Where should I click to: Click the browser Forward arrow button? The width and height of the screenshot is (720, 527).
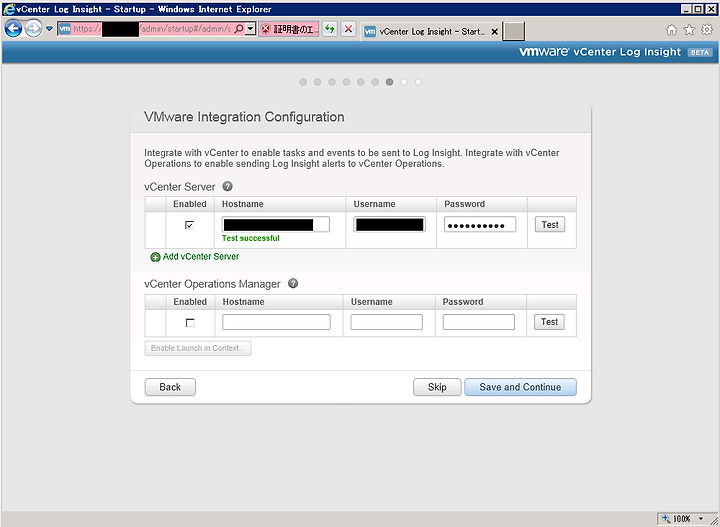[x=33, y=29]
